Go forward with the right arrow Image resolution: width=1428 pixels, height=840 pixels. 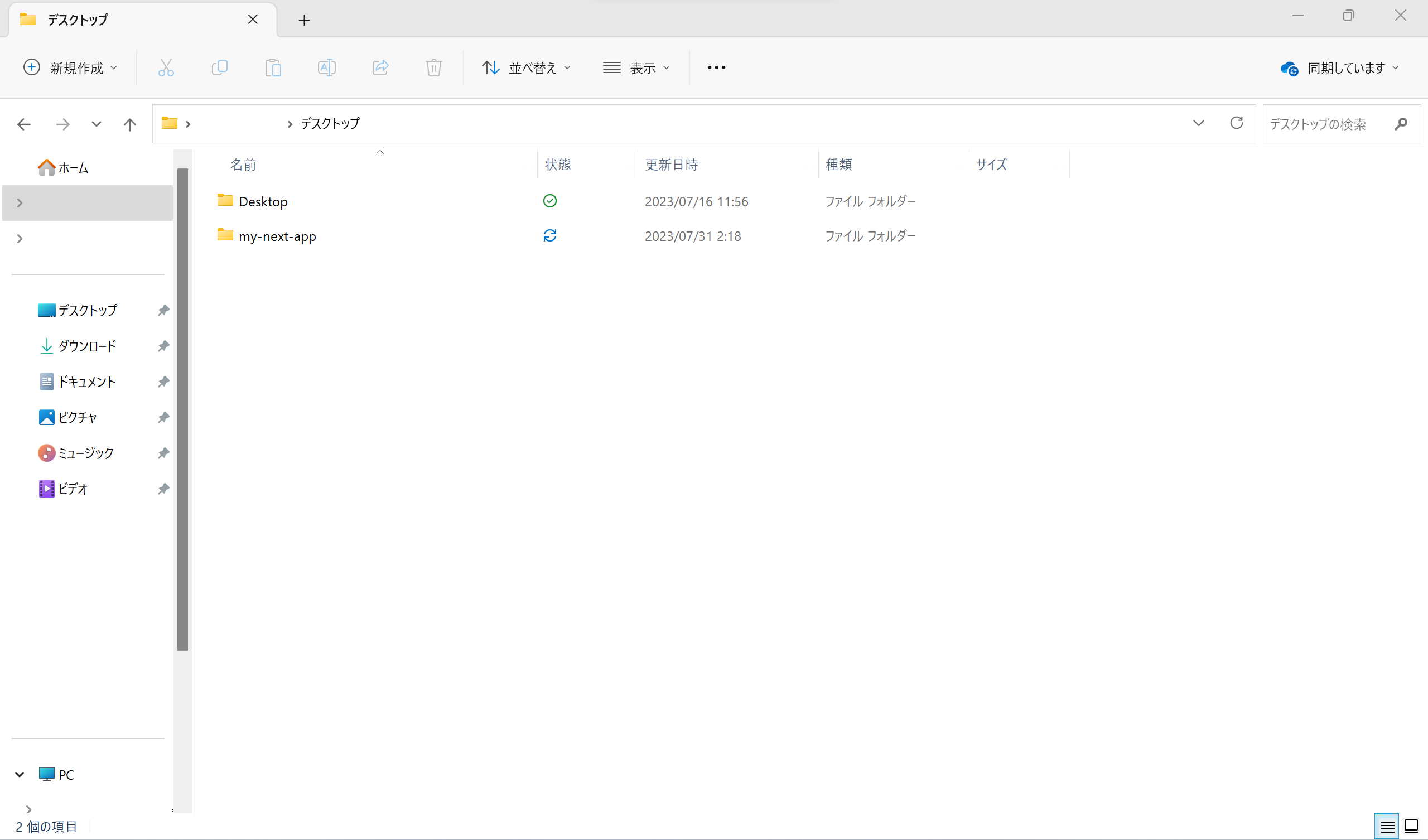click(x=63, y=124)
